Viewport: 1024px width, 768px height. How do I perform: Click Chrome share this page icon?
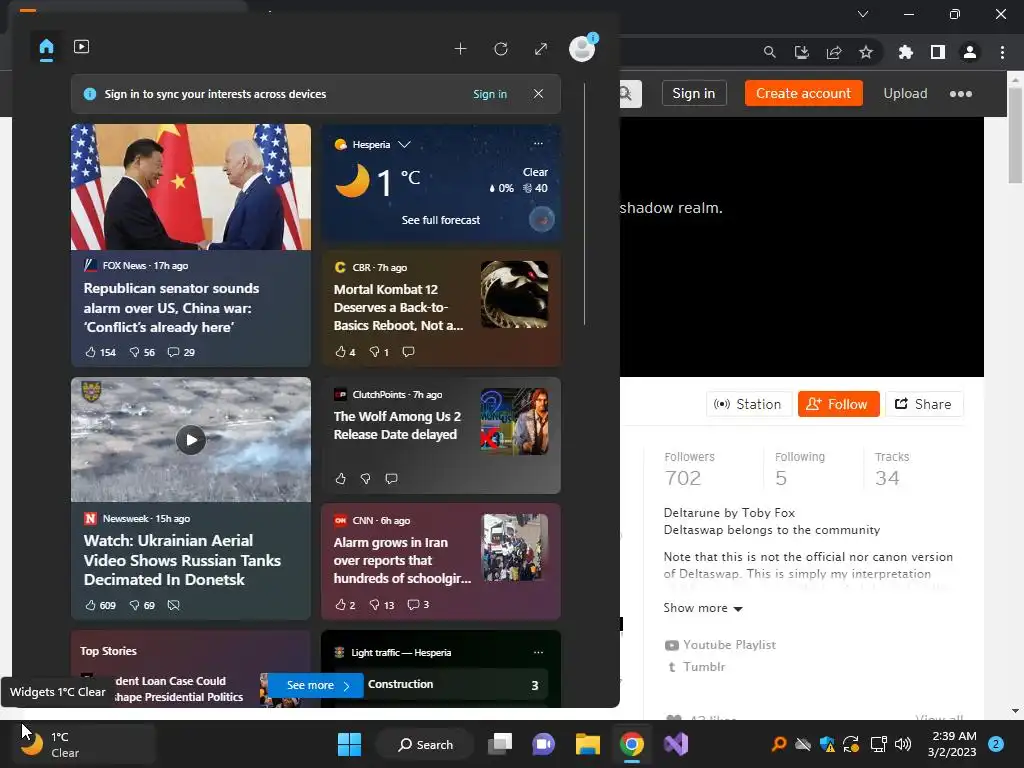tap(834, 52)
